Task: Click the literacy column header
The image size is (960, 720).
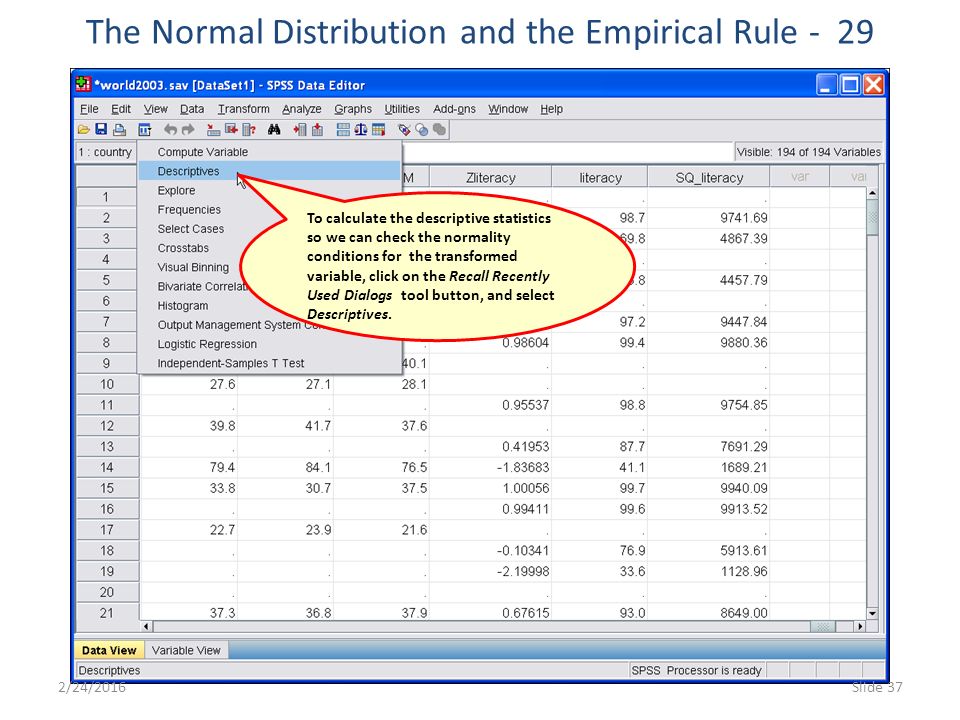Action: tap(600, 178)
